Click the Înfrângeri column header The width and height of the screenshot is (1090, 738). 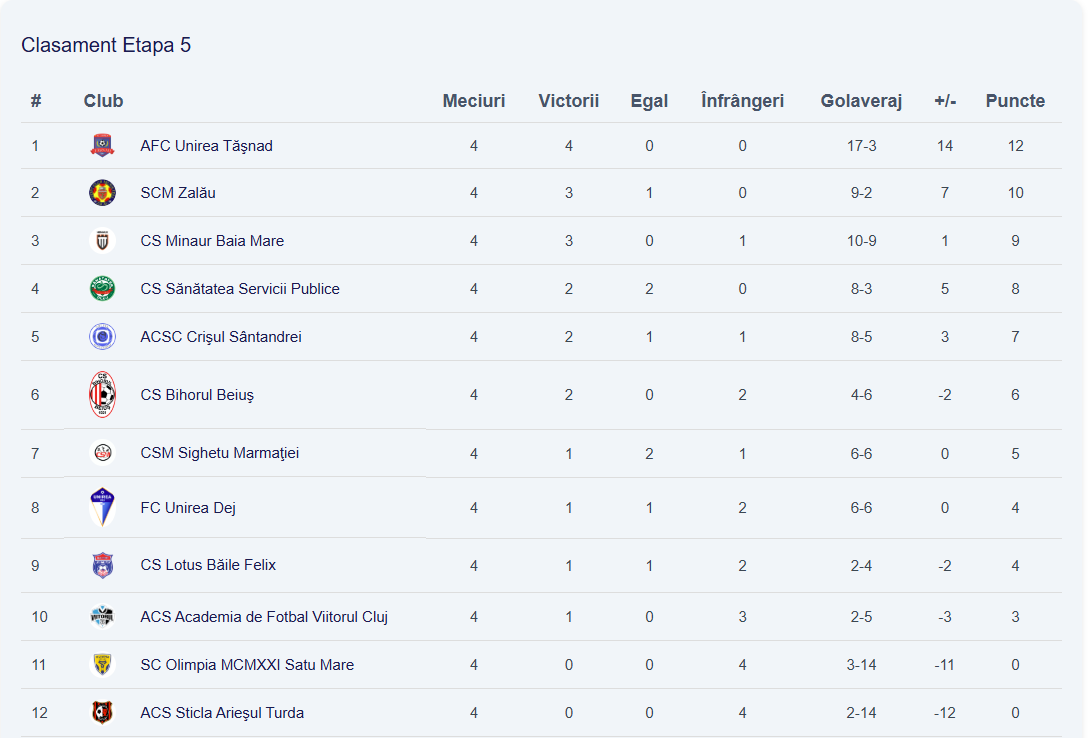[742, 101]
